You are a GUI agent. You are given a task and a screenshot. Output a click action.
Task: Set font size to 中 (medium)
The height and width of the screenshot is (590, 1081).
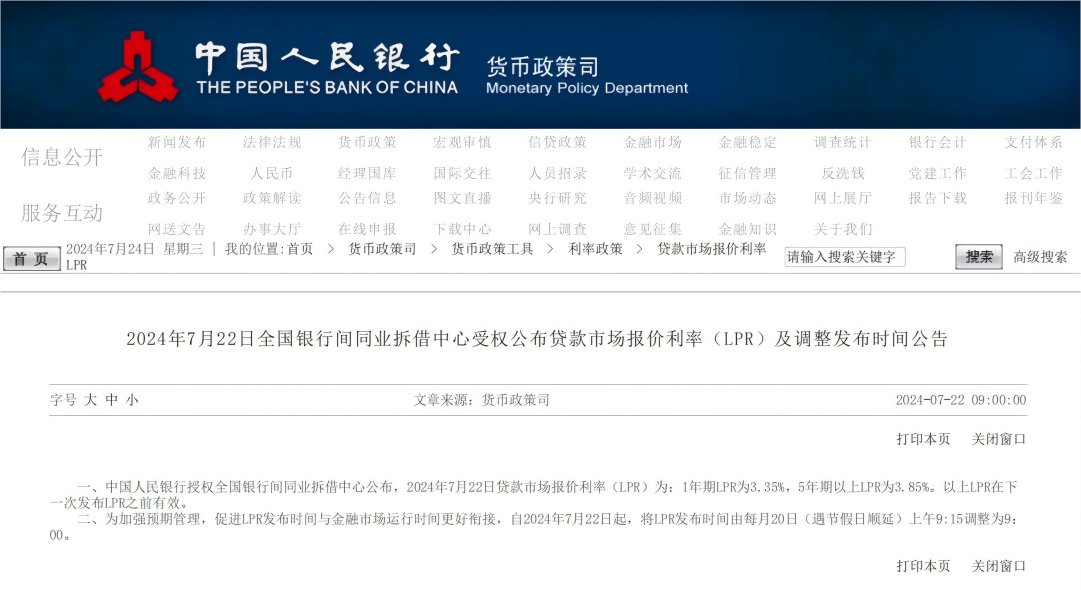(111, 400)
